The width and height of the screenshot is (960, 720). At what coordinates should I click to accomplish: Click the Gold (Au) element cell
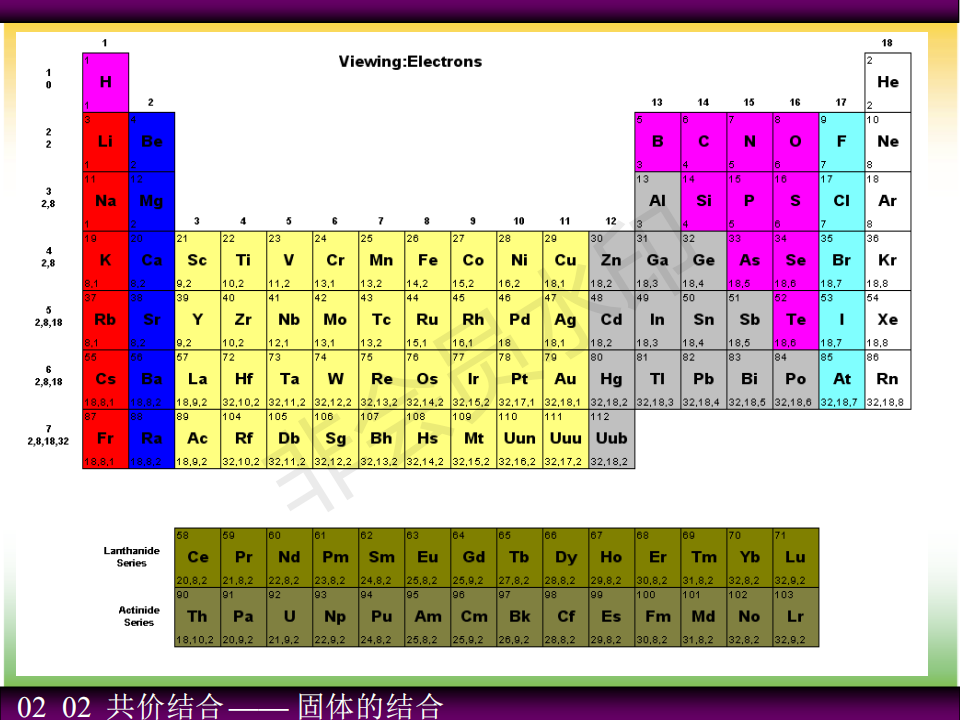point(565,379)
